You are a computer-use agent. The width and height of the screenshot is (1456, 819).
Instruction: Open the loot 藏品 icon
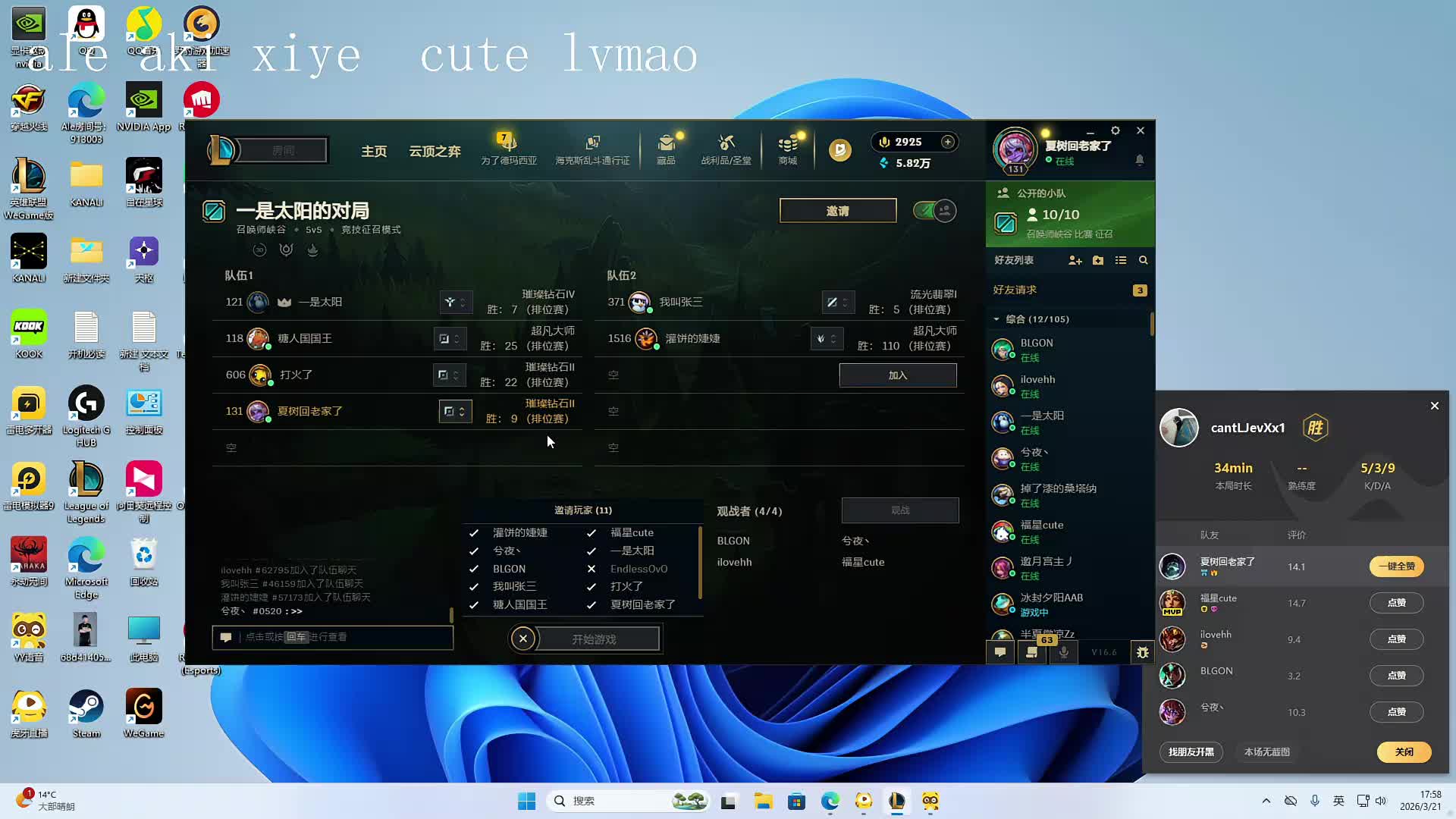tap(666, 149)
